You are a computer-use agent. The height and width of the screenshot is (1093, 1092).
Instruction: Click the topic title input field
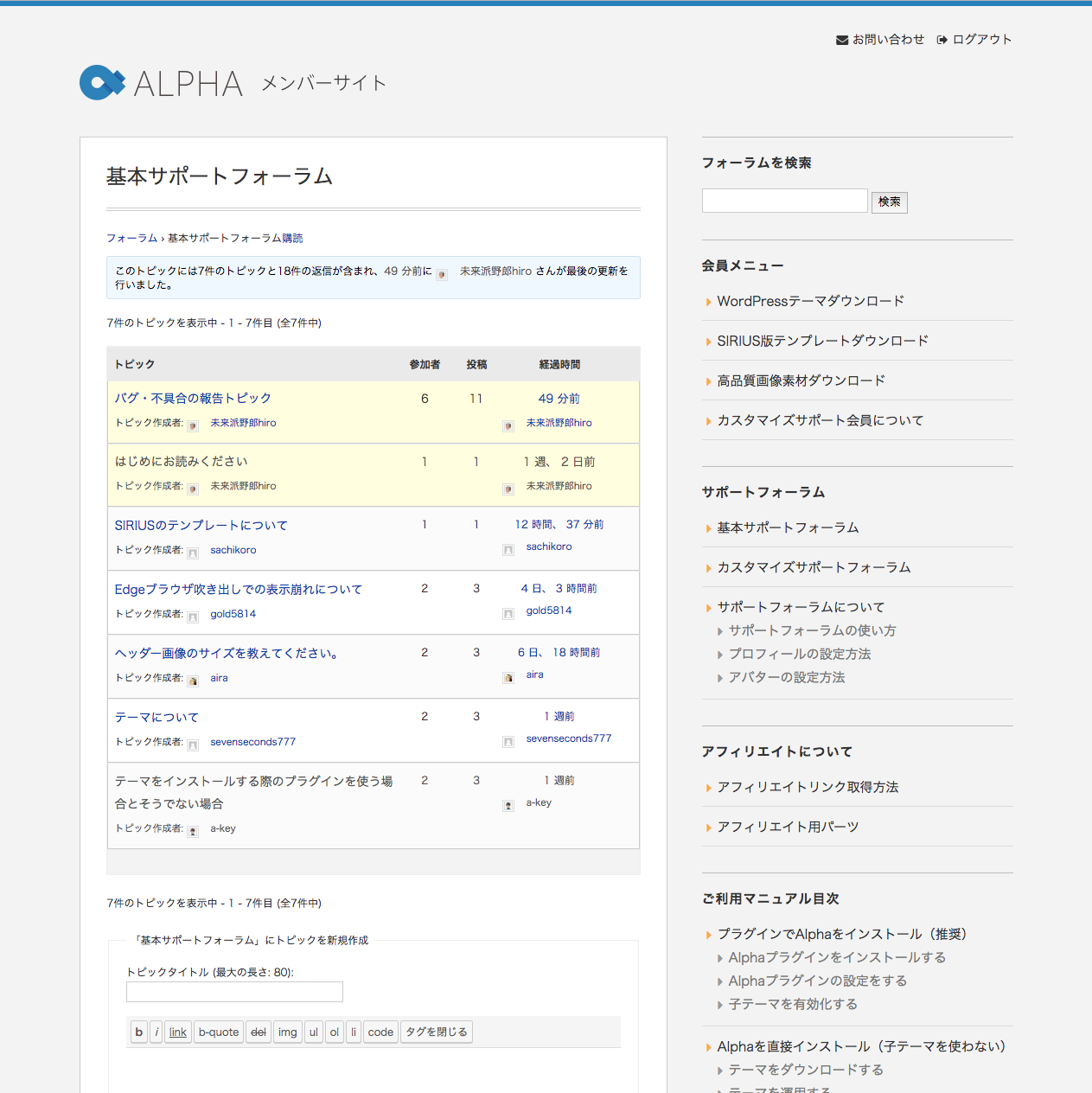[234, 992]
